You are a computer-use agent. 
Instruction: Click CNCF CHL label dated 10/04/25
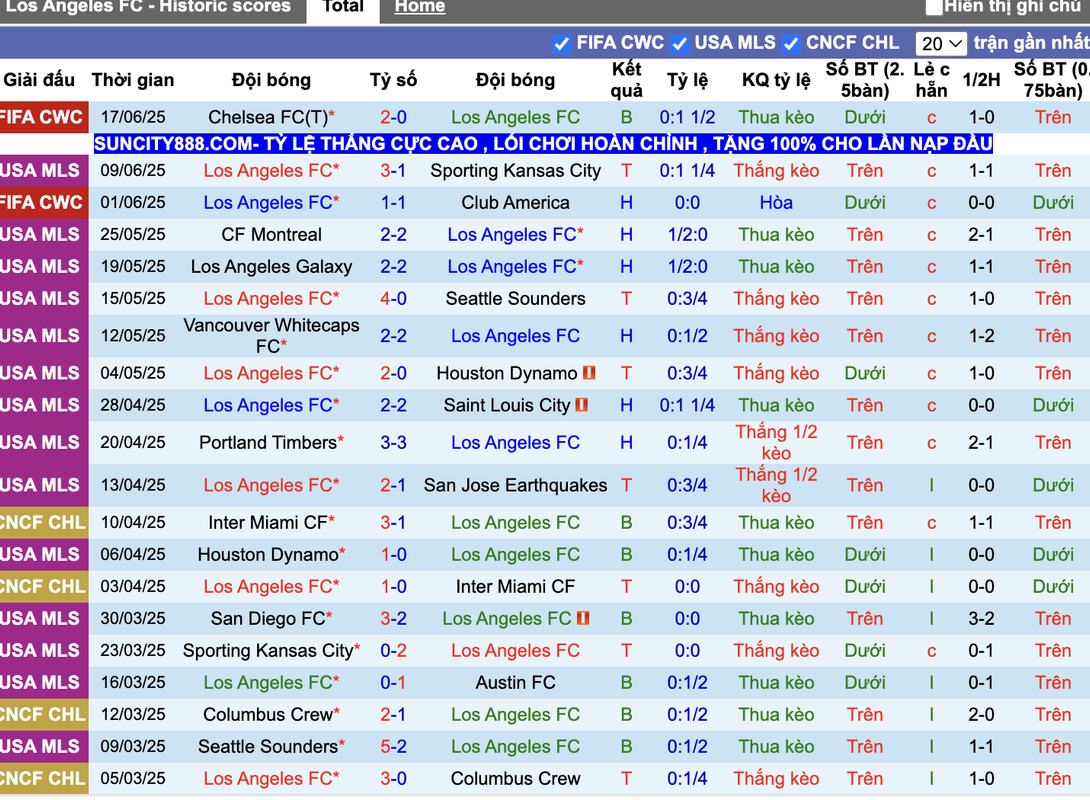point(43,523)
